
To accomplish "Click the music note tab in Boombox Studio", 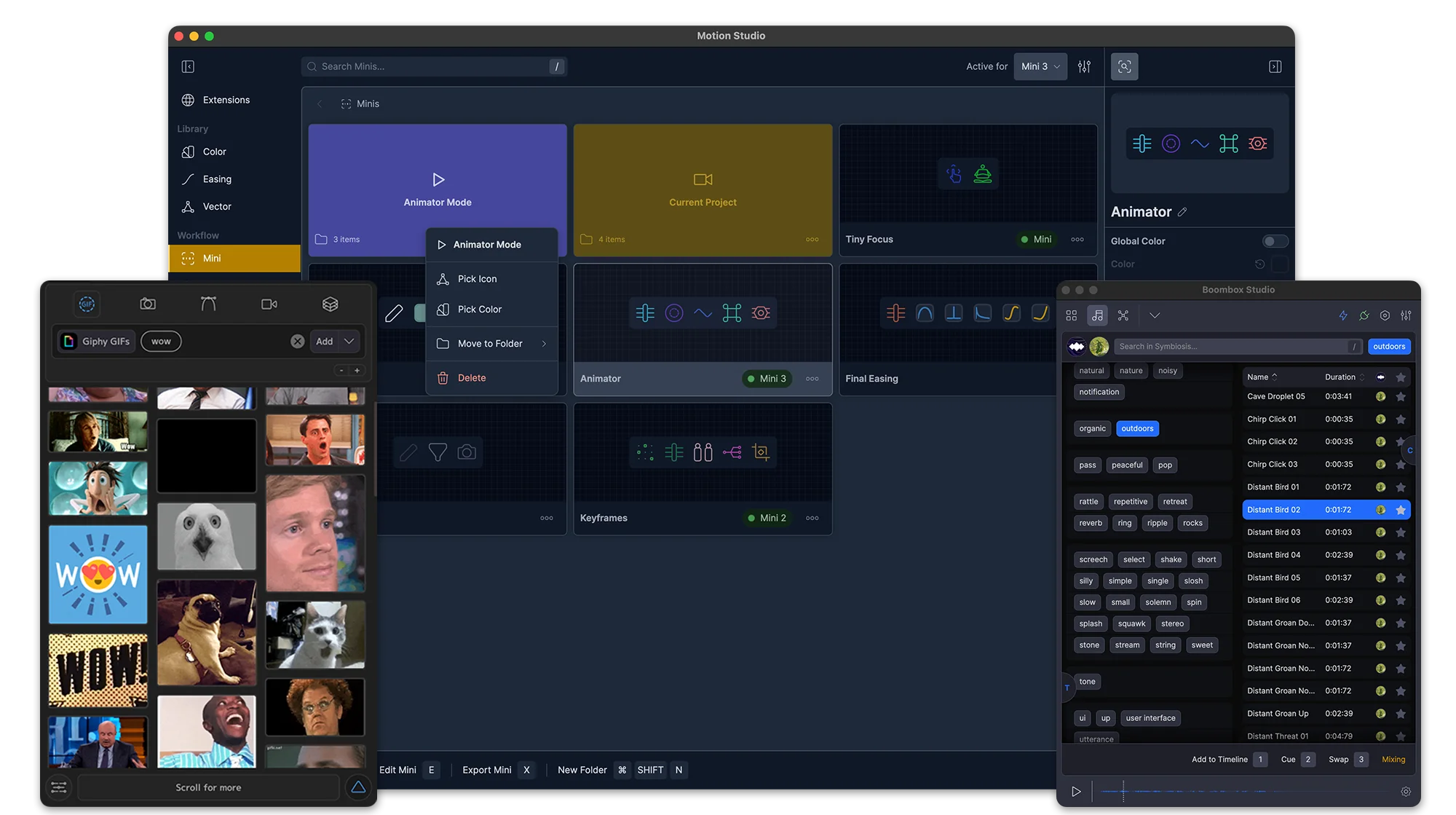I will coord(1097,315).
